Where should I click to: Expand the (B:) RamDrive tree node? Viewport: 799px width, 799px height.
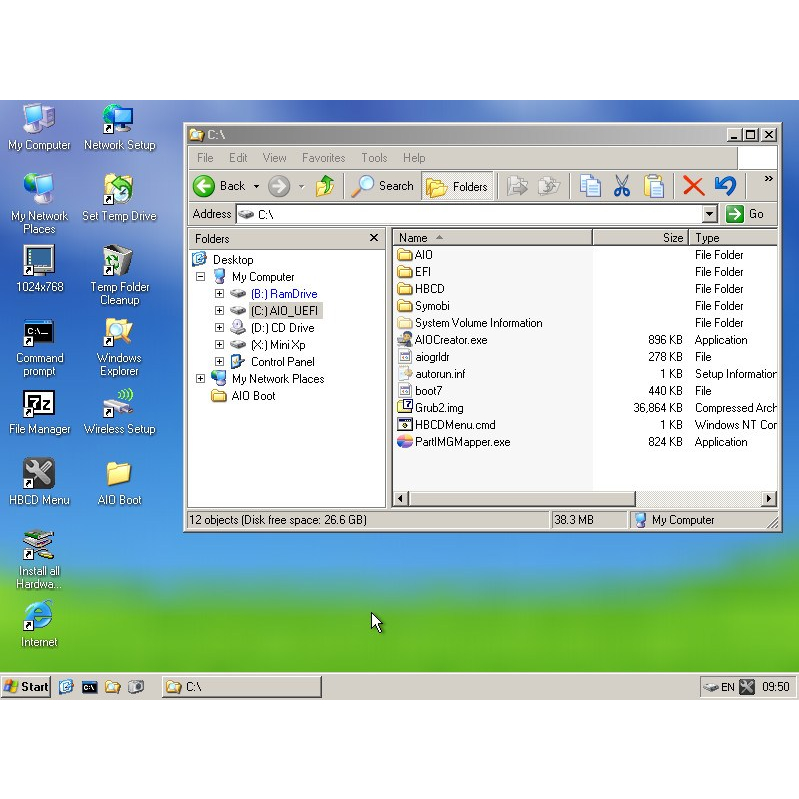click(x=219, y=294)
